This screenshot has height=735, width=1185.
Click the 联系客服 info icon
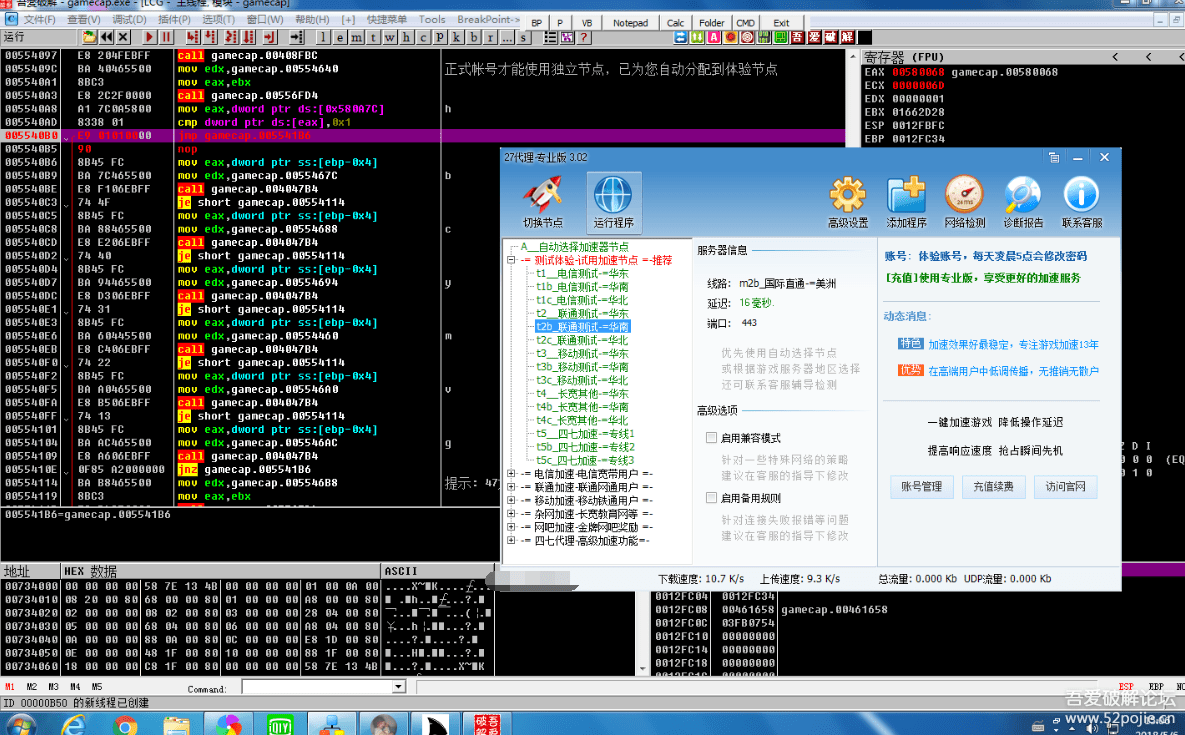click(1081, 201)
